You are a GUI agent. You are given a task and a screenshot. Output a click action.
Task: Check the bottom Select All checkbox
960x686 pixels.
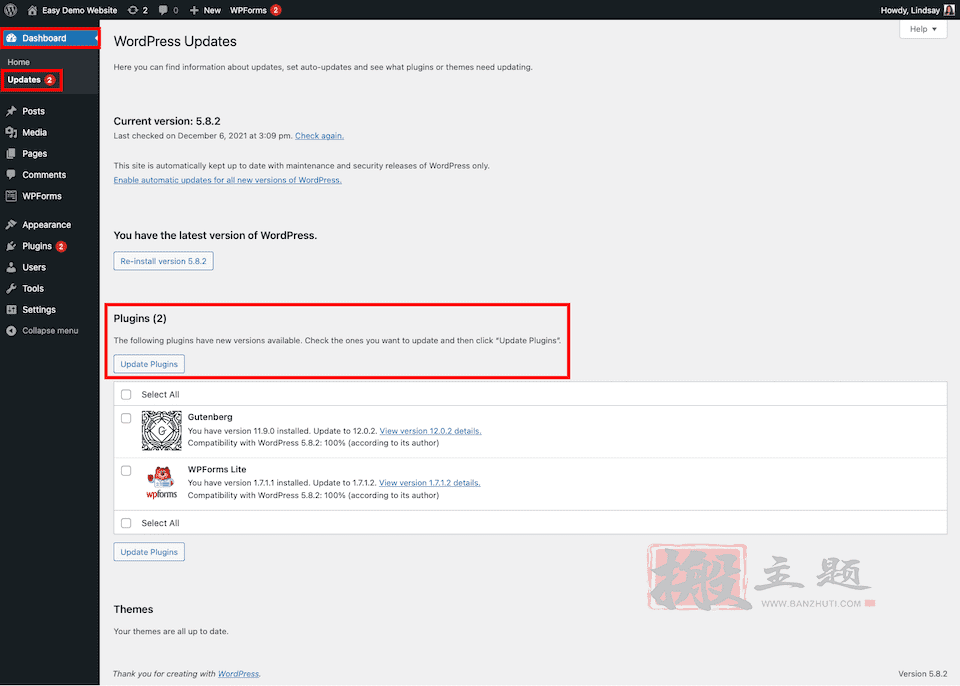point(126,523)
